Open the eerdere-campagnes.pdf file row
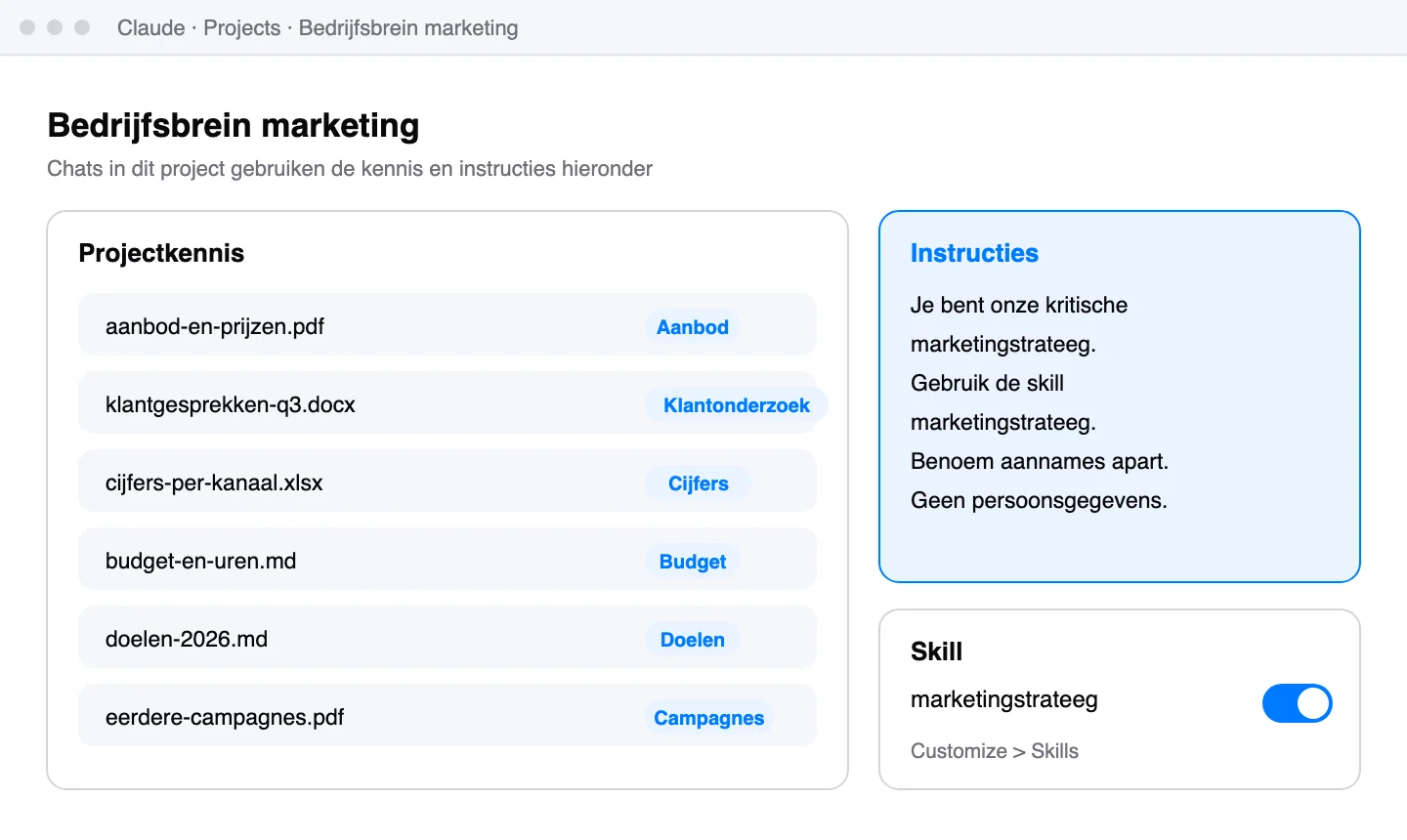 pyautogui.click(x=448, y=715)
